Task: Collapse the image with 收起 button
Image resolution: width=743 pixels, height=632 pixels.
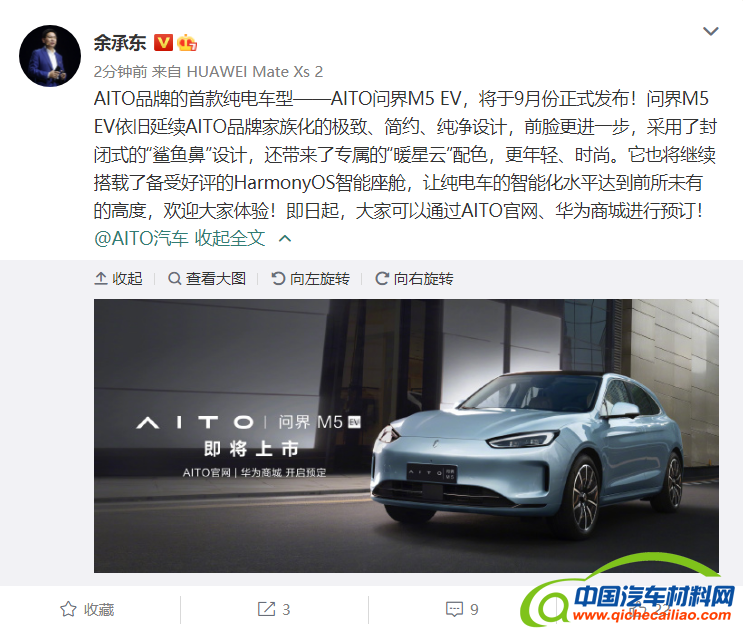Action: [118, 279]
